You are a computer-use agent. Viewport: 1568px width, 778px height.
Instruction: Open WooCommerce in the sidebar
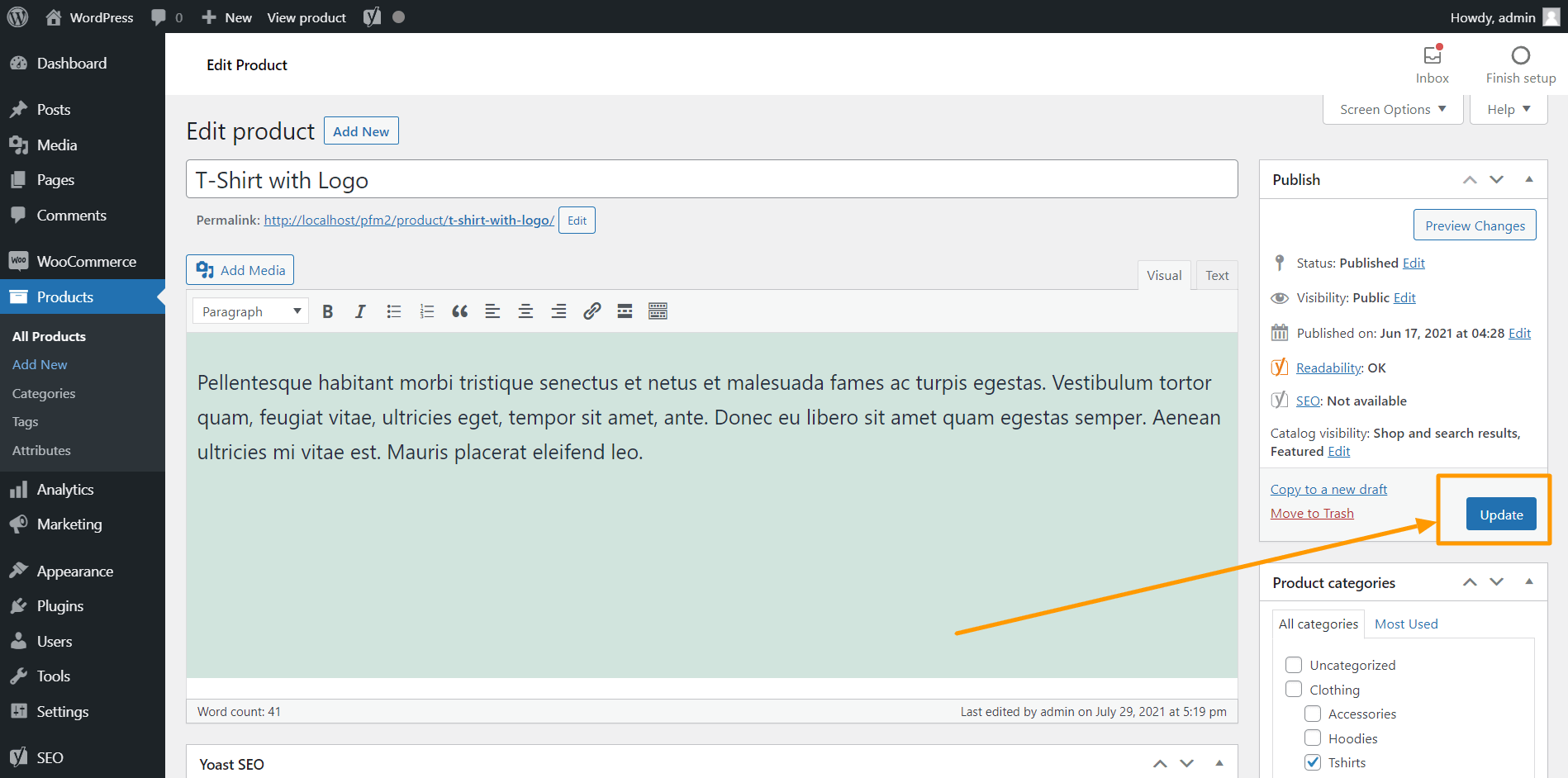point(83,262)
